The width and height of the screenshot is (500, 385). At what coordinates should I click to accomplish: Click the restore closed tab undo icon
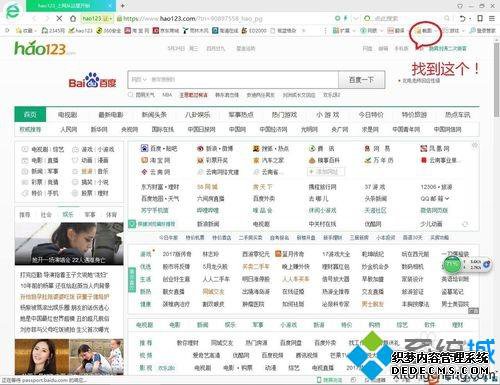point(462,18)
